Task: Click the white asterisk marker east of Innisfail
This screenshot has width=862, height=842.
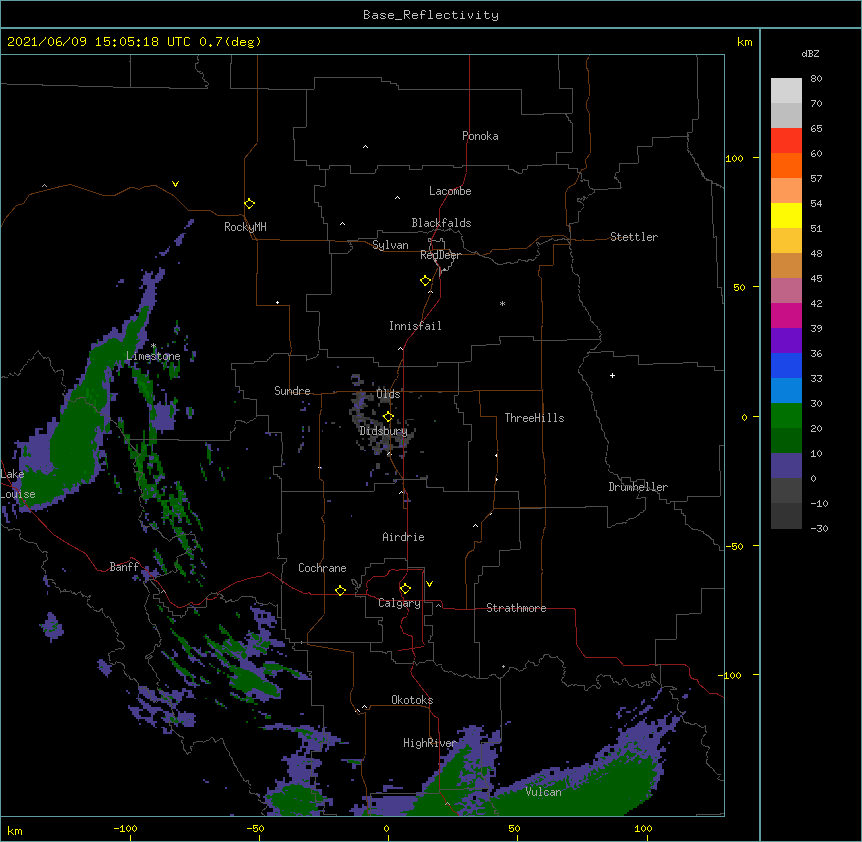Action: pyautogui.click(x=502, y=304)
